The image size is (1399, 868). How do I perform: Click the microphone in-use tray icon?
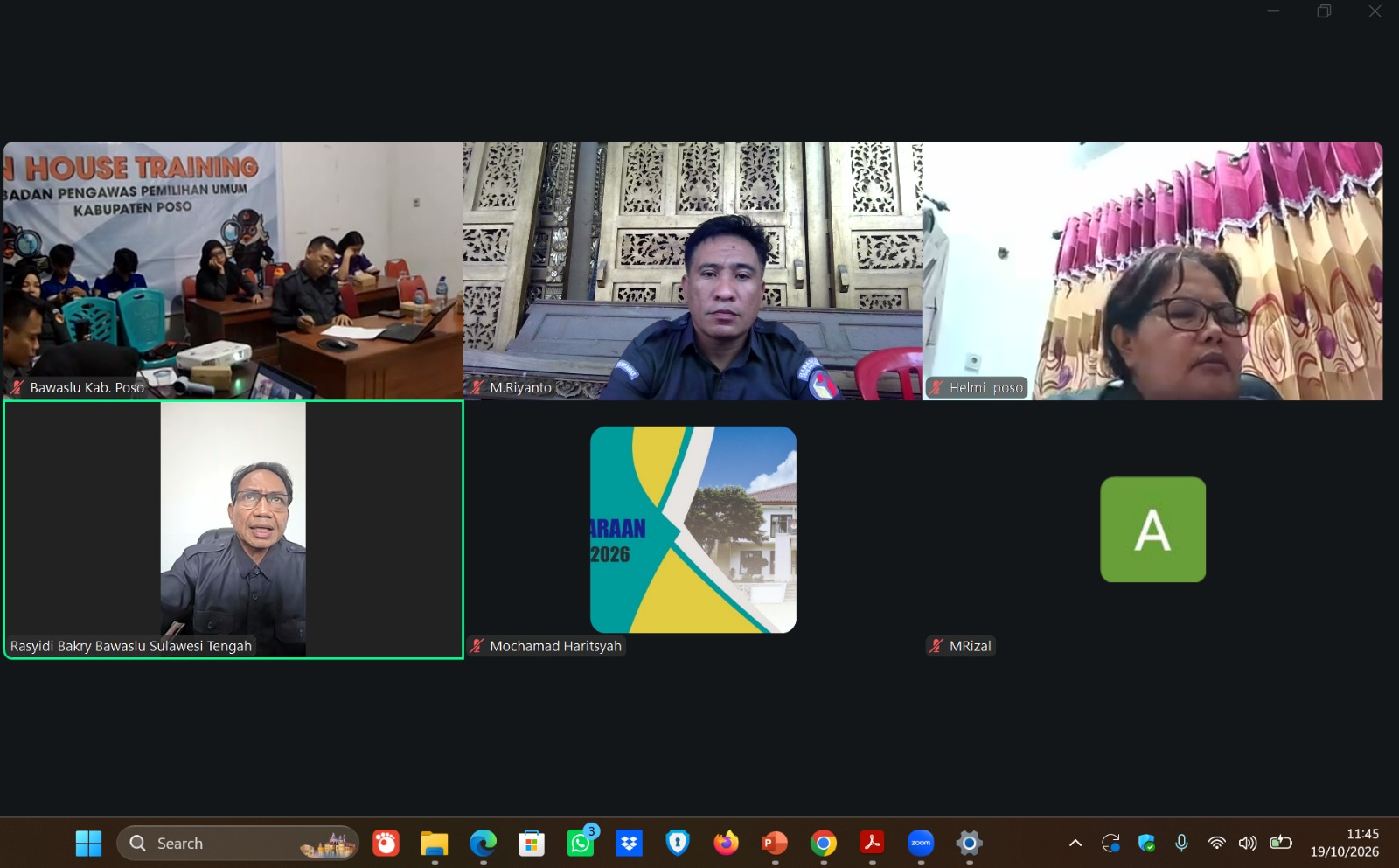[1181, 844]
